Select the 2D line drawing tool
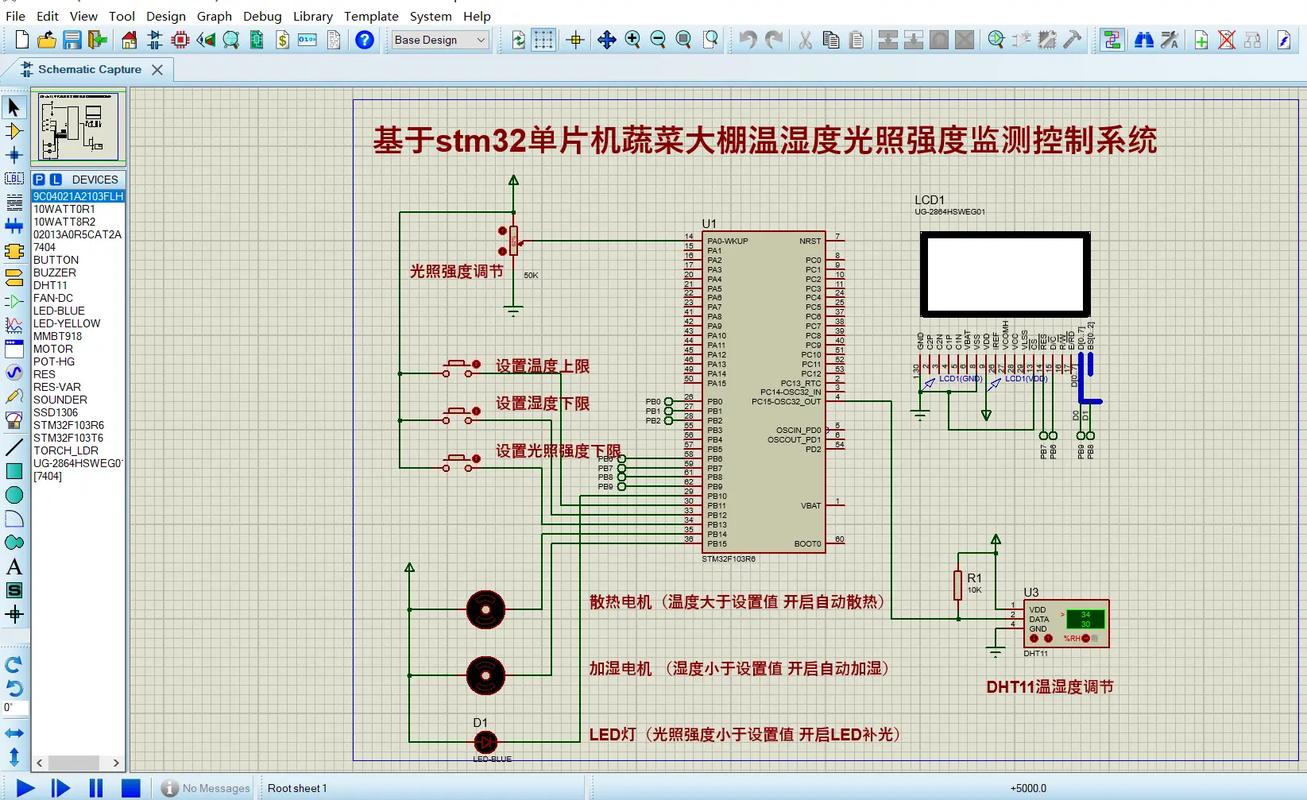Viewport: 1307px width, 800px height. coord(14,447)
